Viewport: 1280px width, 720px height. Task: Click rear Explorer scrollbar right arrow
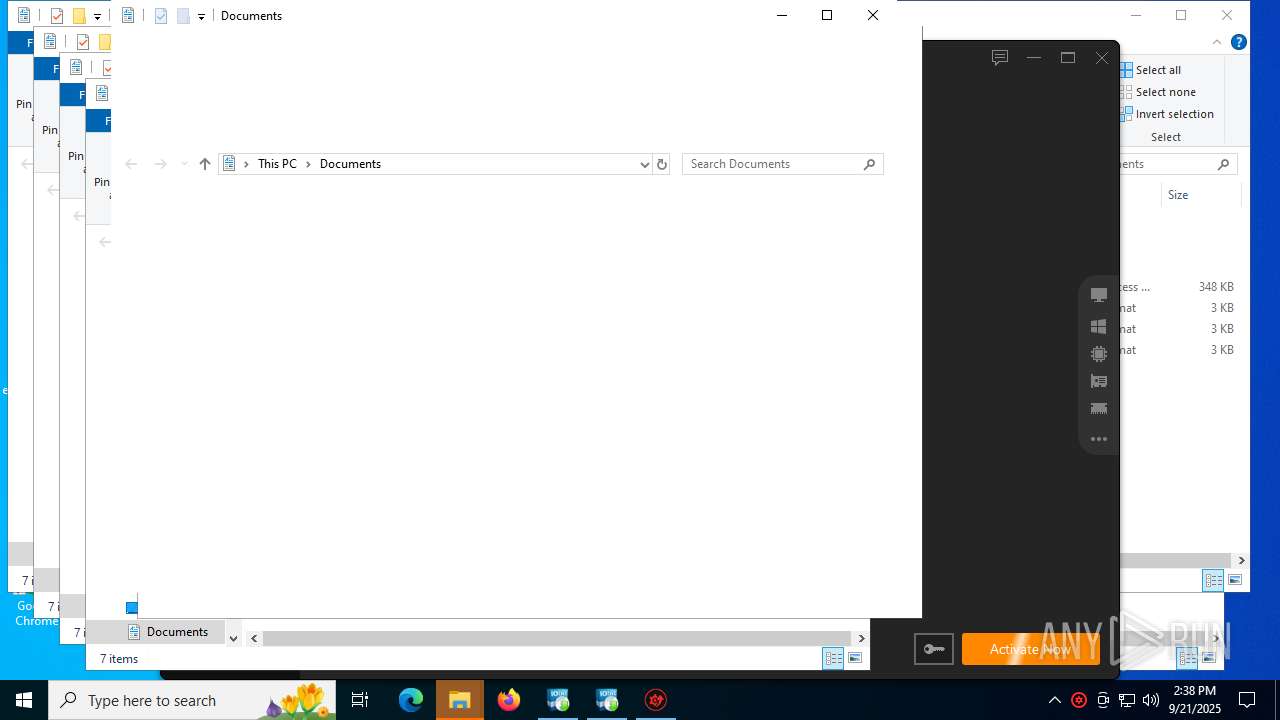(1241, 561)
